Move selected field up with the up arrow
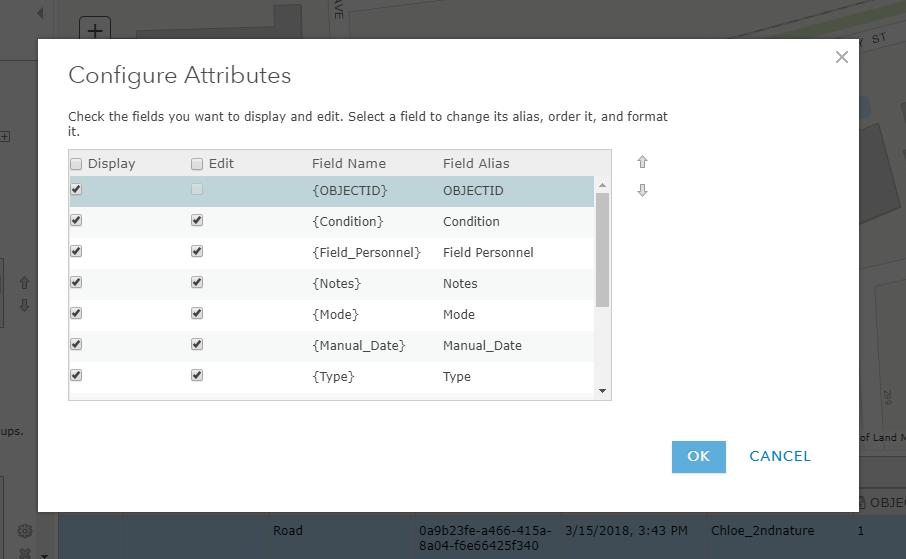The height and width of the screenshot is (559, 906). coord(643,162)
